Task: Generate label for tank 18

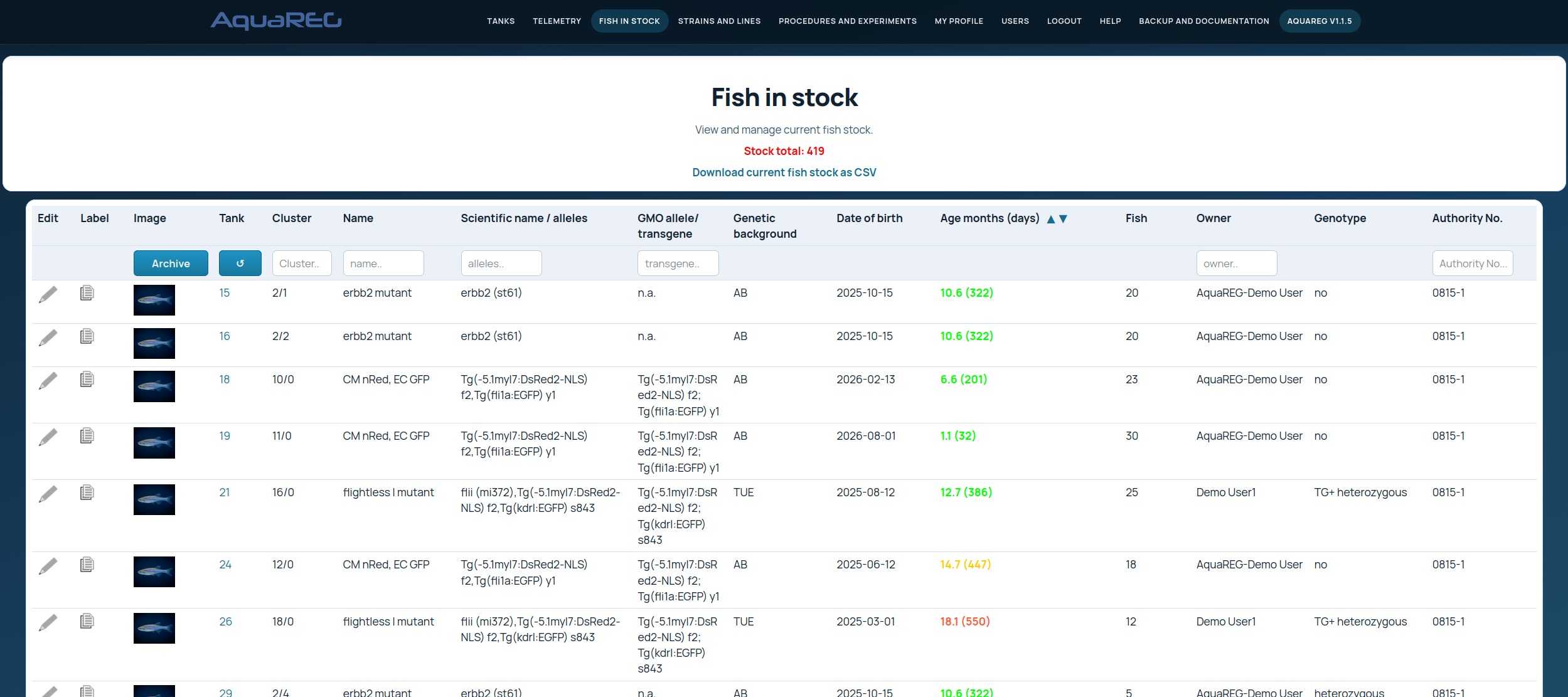Action: point(87,379)
